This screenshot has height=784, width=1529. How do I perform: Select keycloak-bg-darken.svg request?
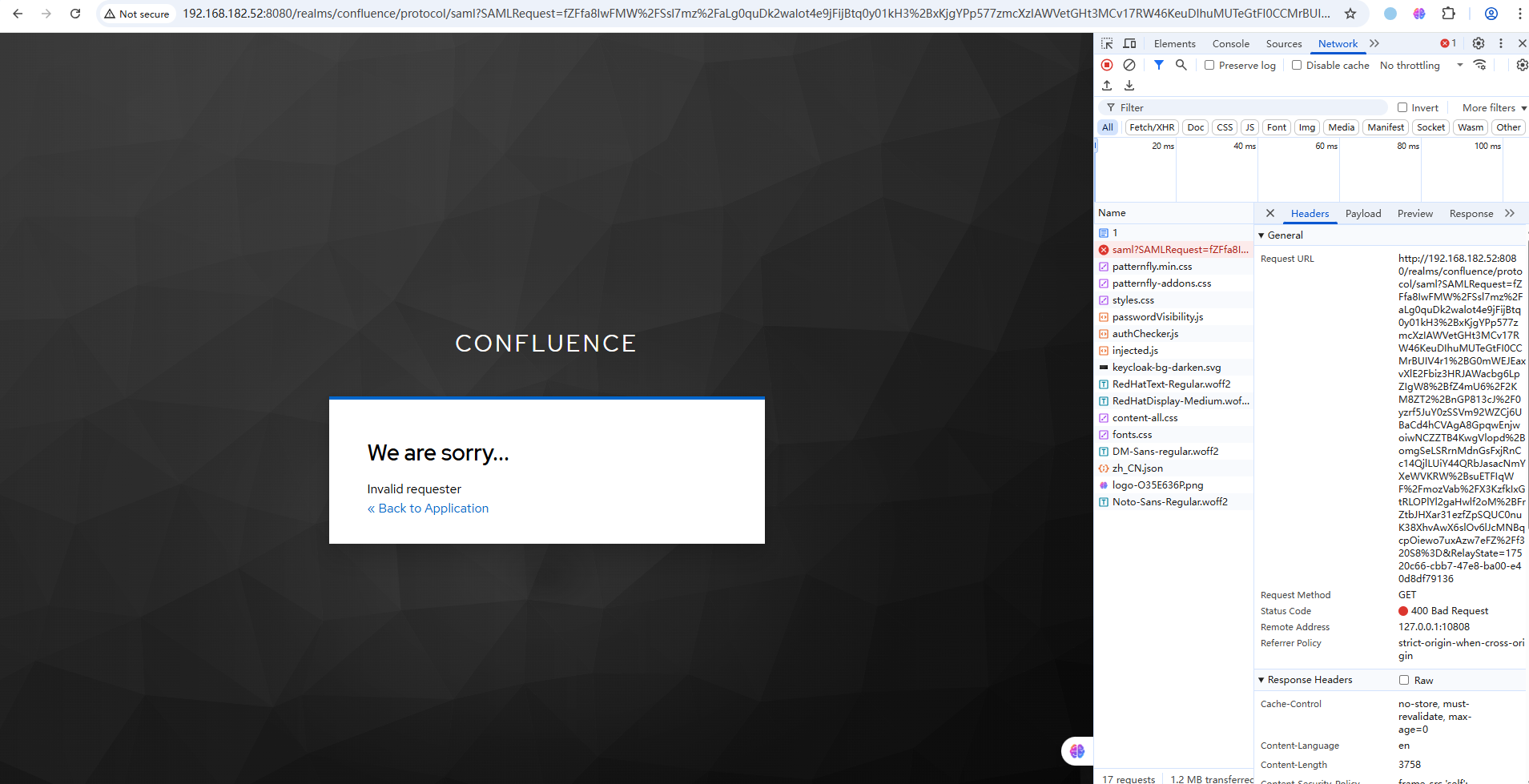pyautogui.click(x=1173, y=368)
